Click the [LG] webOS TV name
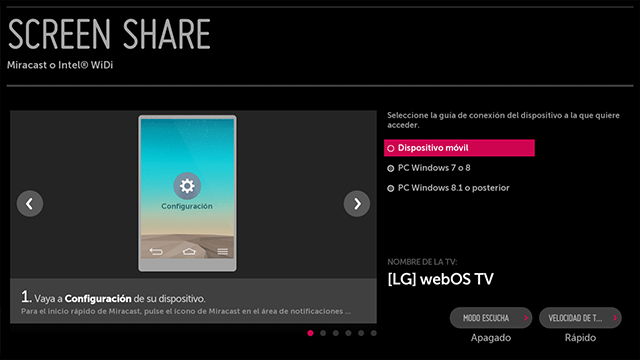 point(440,279)
